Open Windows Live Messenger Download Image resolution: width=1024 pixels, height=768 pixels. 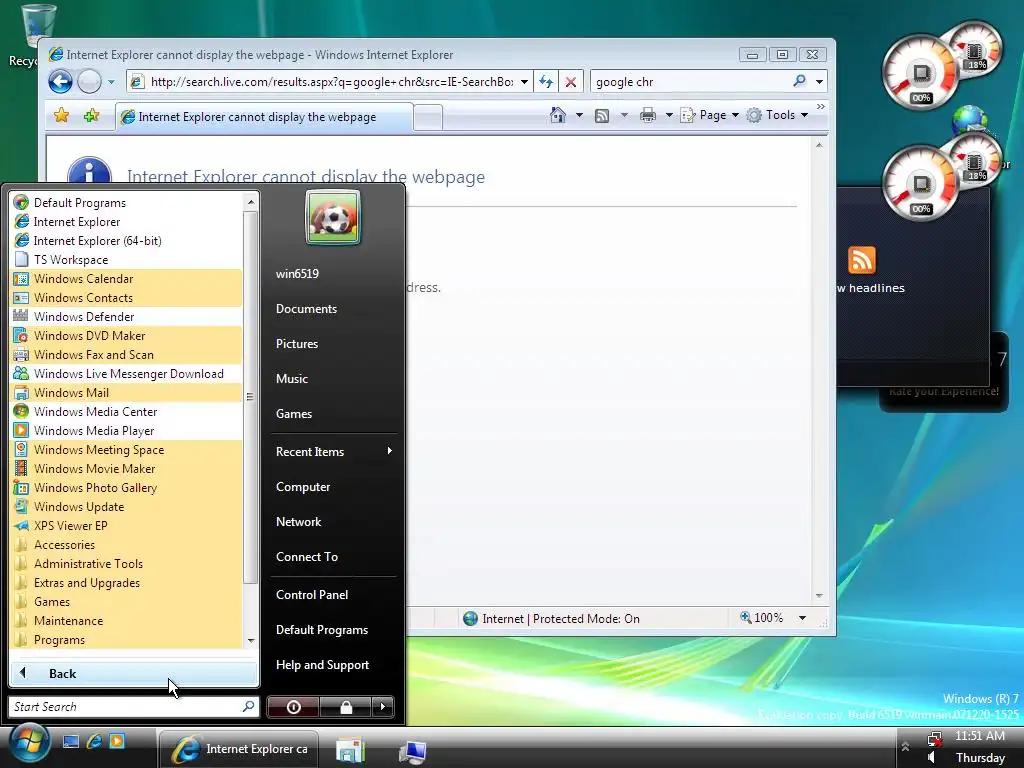coord(126,374)
